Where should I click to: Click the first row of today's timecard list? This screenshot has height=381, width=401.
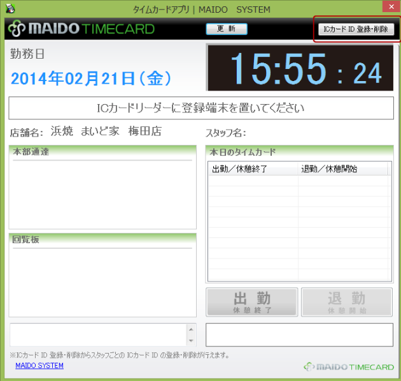click(299, 181)
